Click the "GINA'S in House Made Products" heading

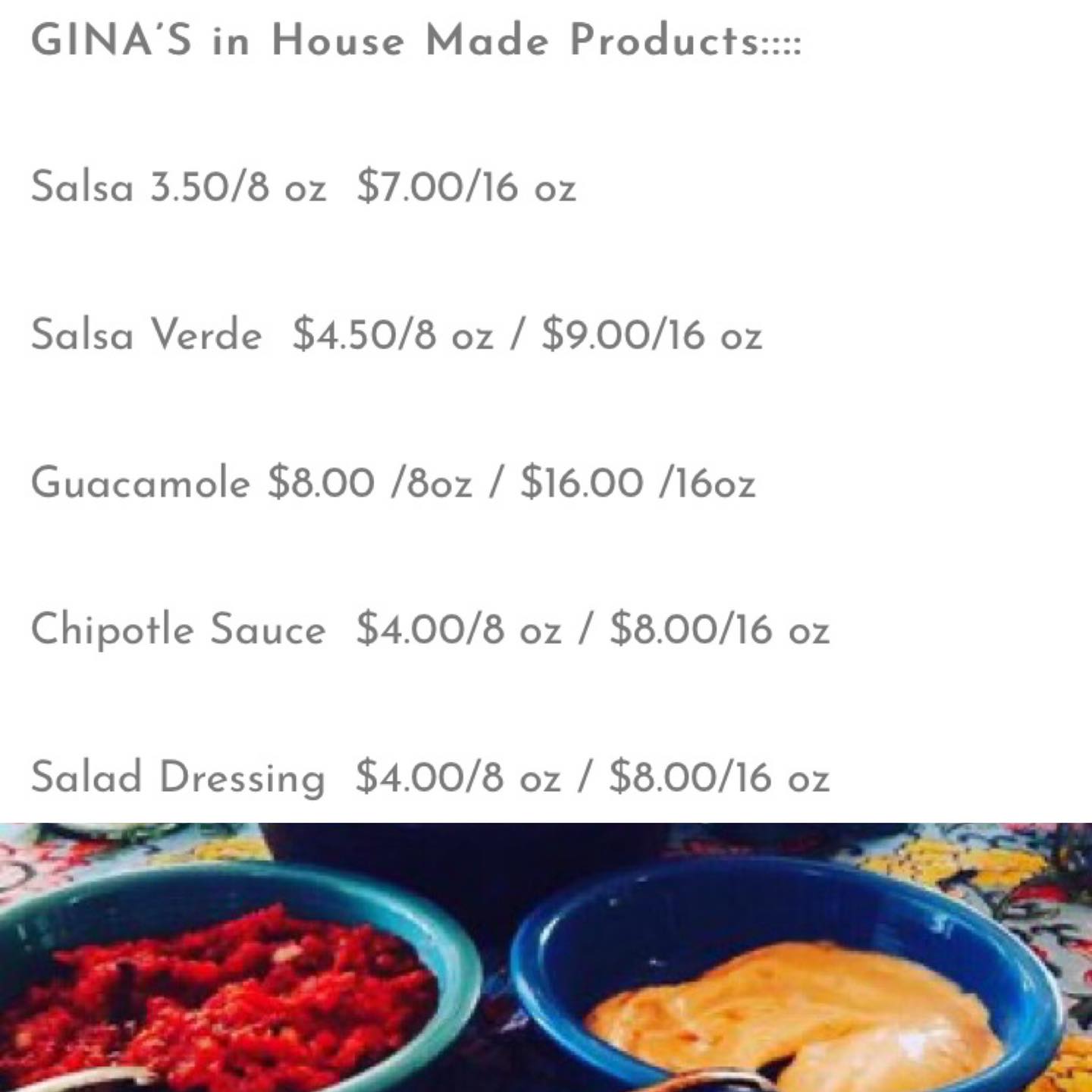416,39
